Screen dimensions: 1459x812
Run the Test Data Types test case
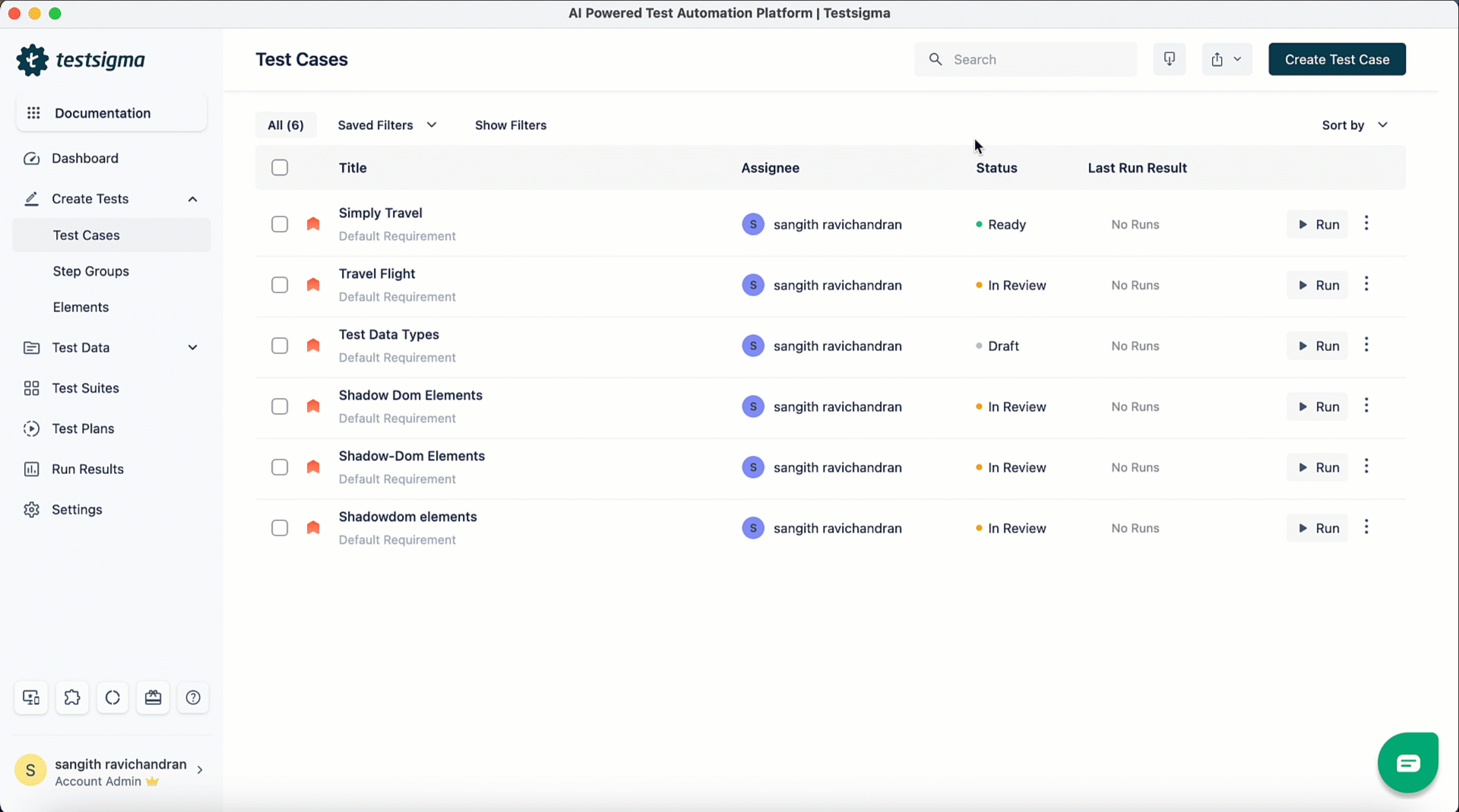[1318, 346]
